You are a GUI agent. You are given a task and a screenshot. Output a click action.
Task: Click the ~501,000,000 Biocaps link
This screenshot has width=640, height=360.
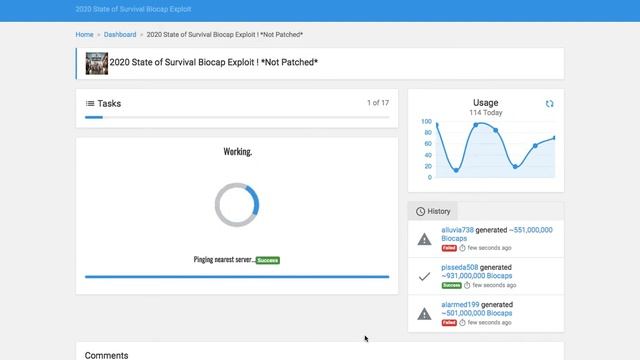point(476,313)
